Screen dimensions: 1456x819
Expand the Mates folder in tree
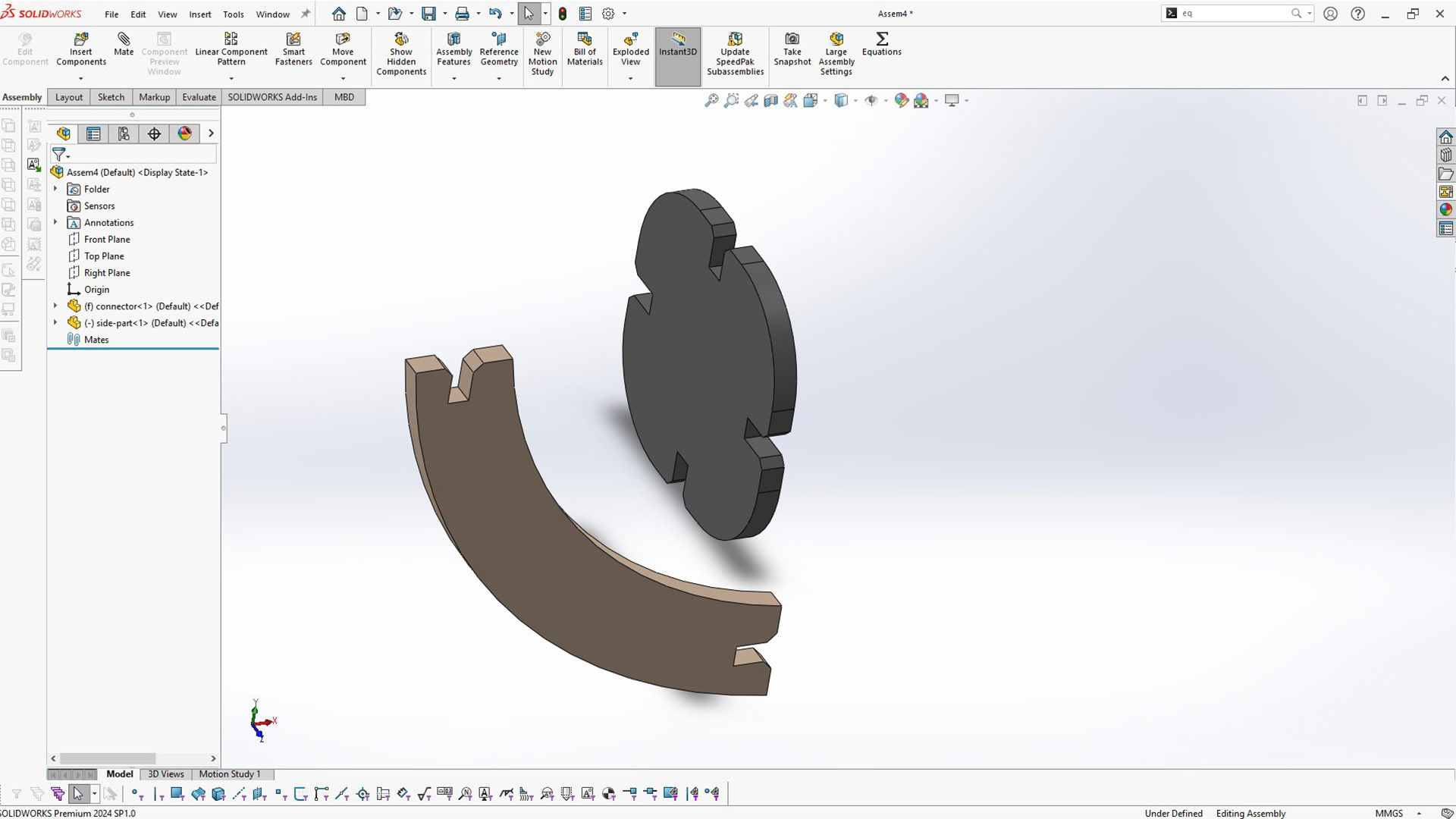point(56,339)
